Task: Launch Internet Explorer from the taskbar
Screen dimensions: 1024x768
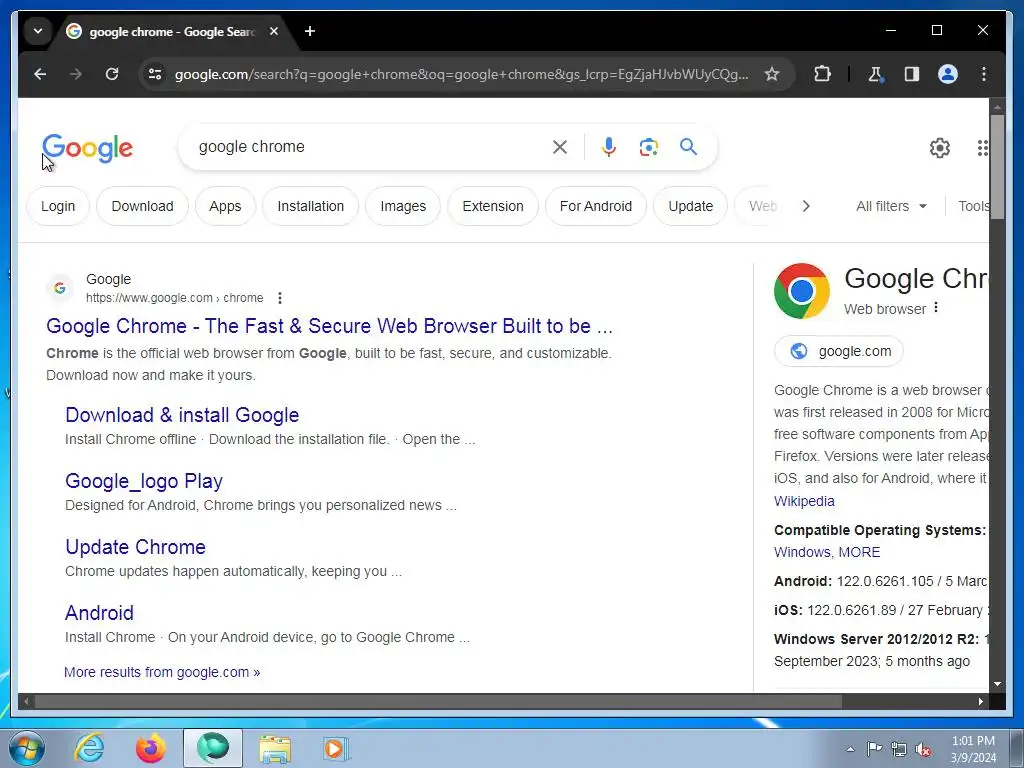Action: click(x=89, y=748)
